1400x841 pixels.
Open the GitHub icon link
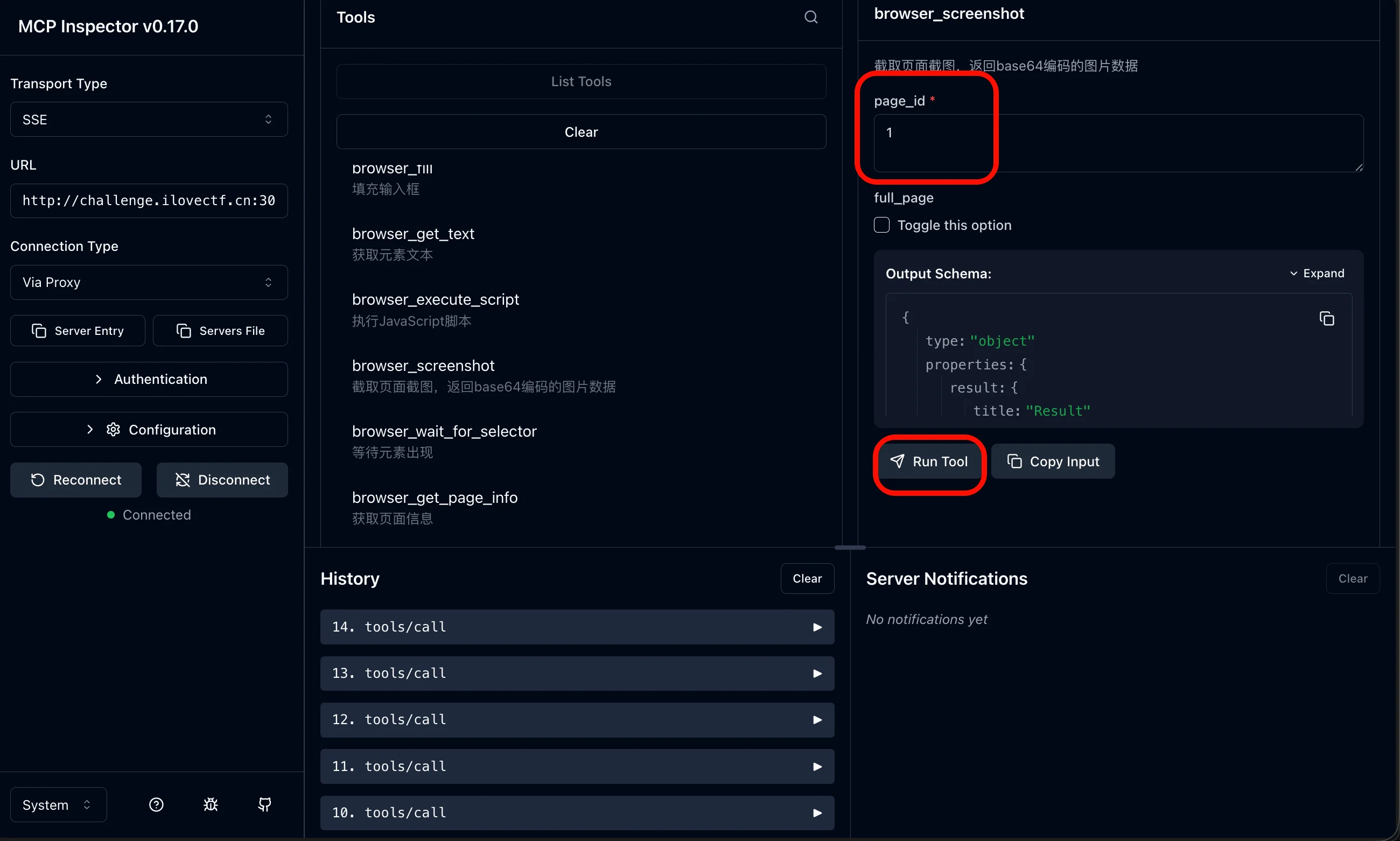point(264,804)
